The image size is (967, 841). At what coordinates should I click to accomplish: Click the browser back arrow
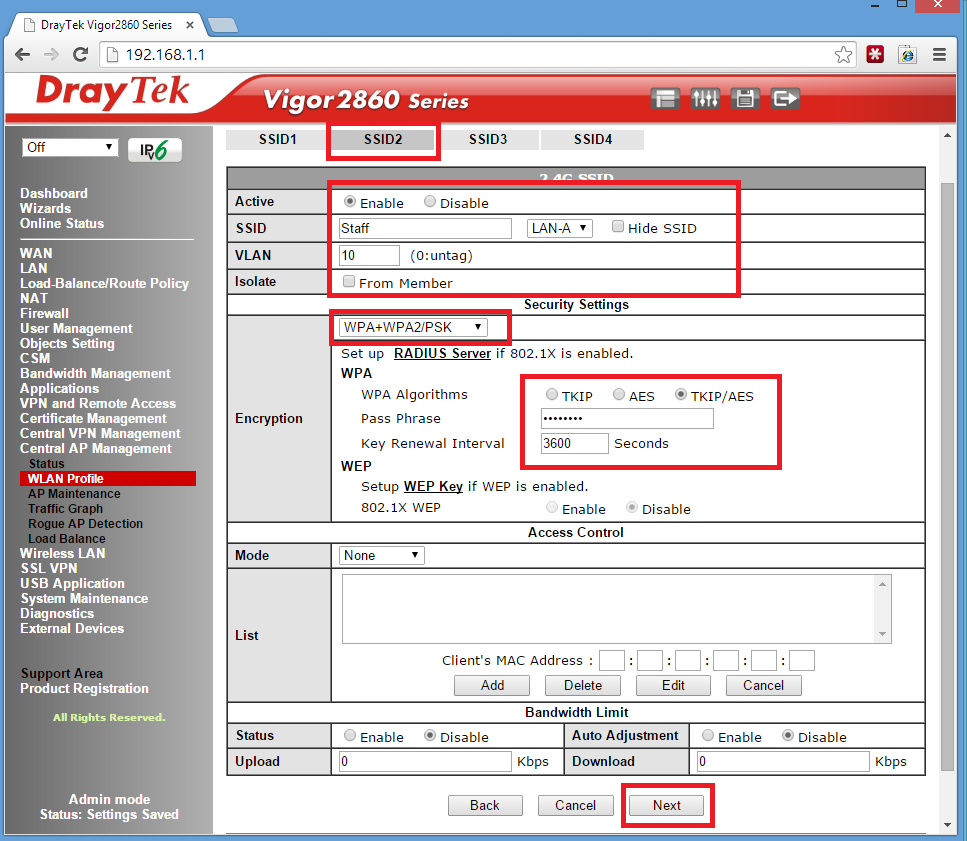(x=22, y=54)
